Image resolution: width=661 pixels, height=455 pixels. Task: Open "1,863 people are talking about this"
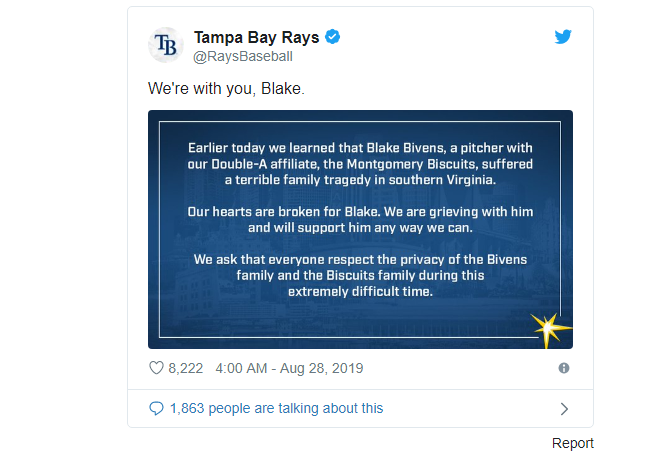tap(277, 408)
